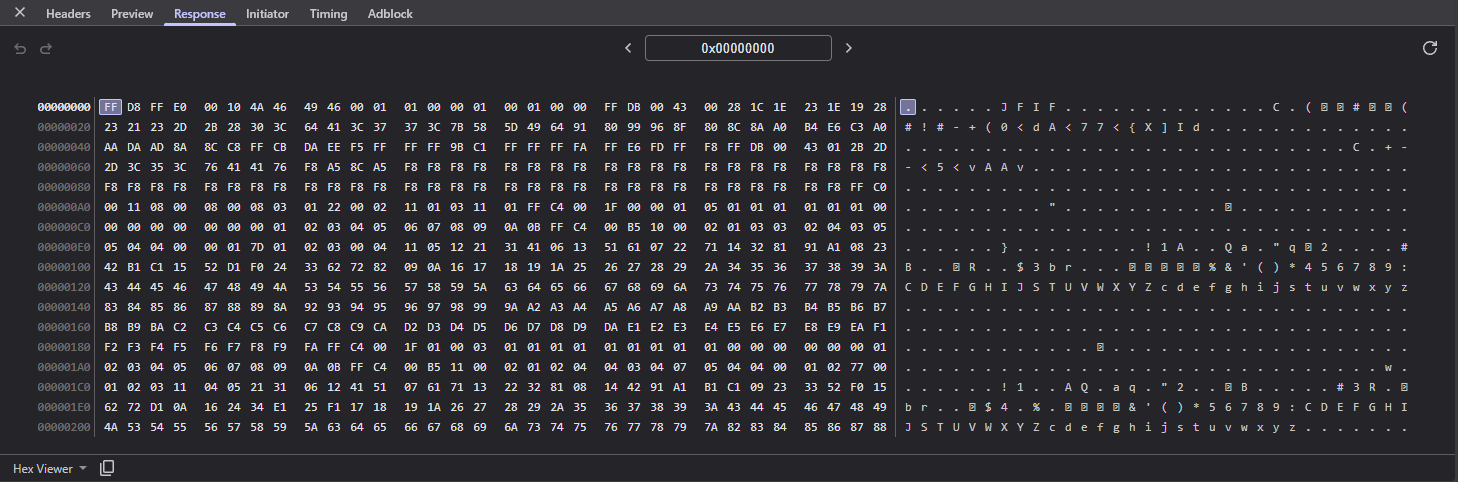Click the offset label 00000180

click(64, 347)
